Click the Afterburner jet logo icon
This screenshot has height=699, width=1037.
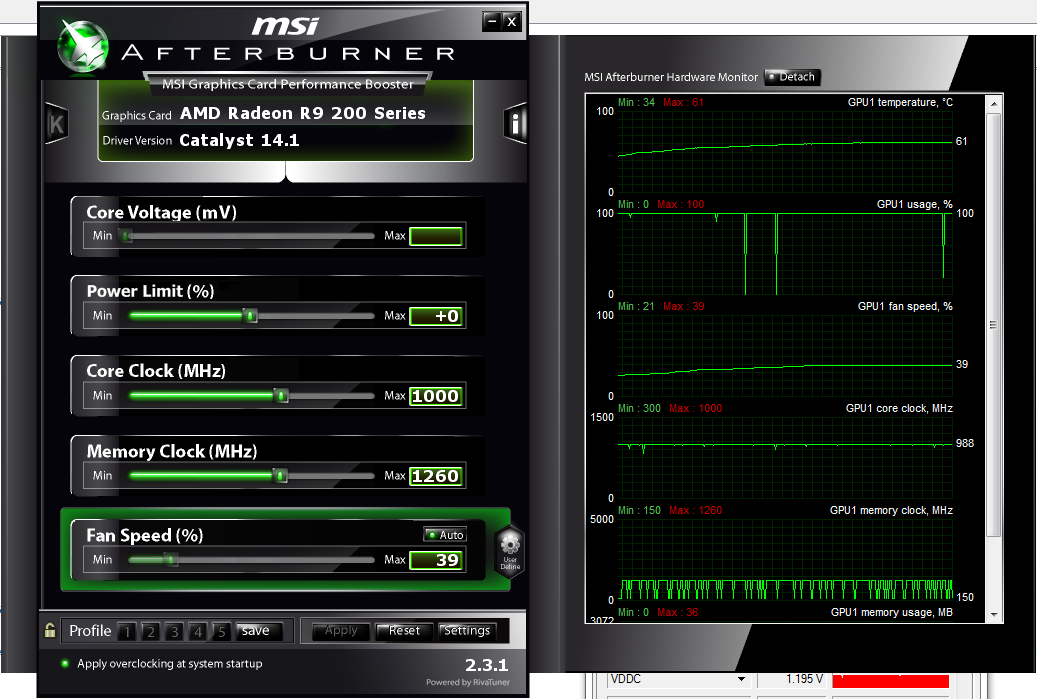[x=82, y=46]
